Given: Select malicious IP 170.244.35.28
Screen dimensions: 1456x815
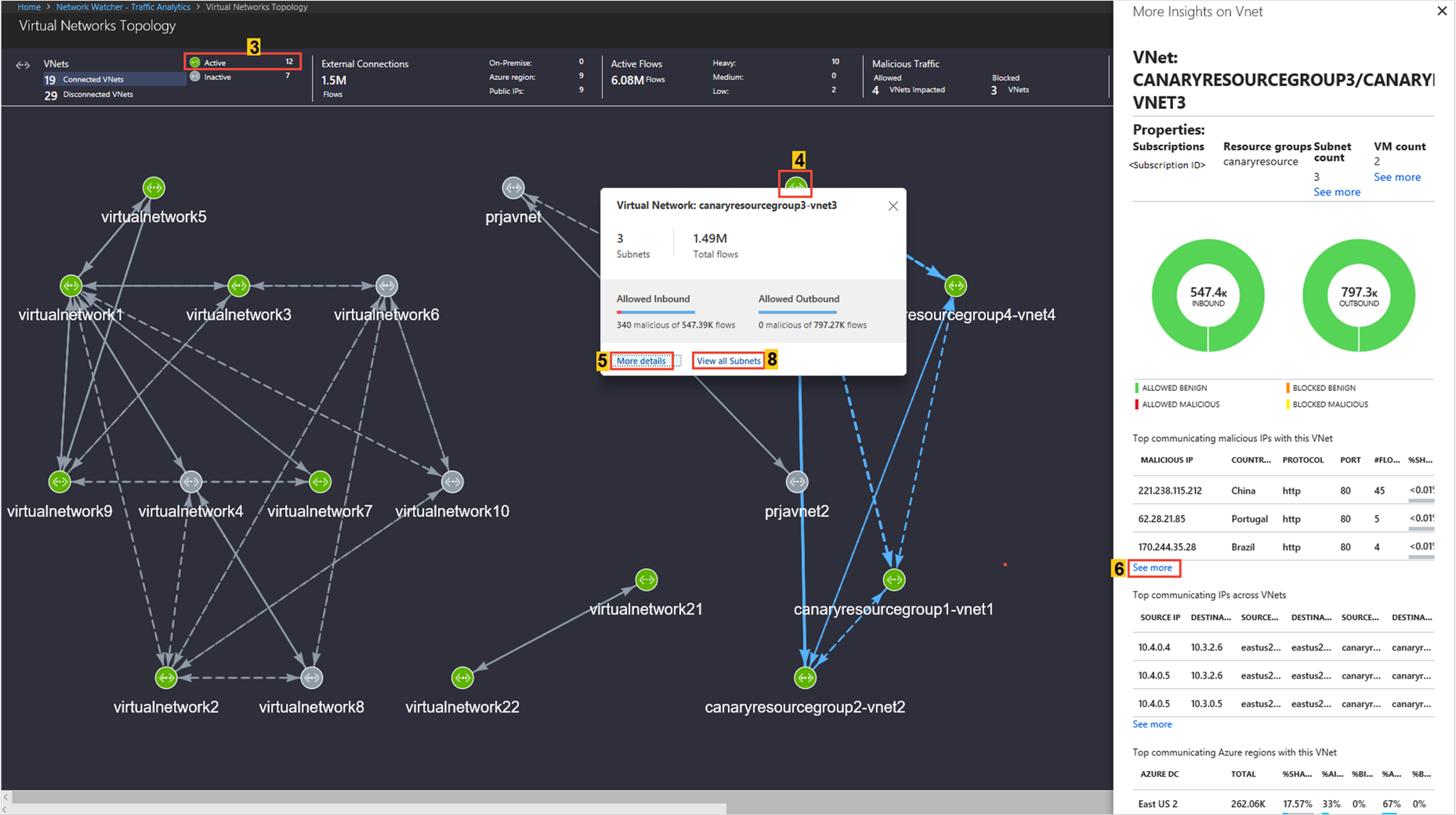Looking at the screenshot, I should (1168, 548).
